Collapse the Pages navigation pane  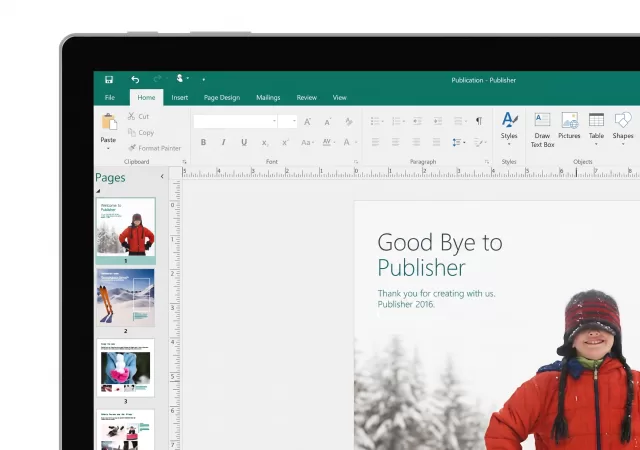coord(162,176)
